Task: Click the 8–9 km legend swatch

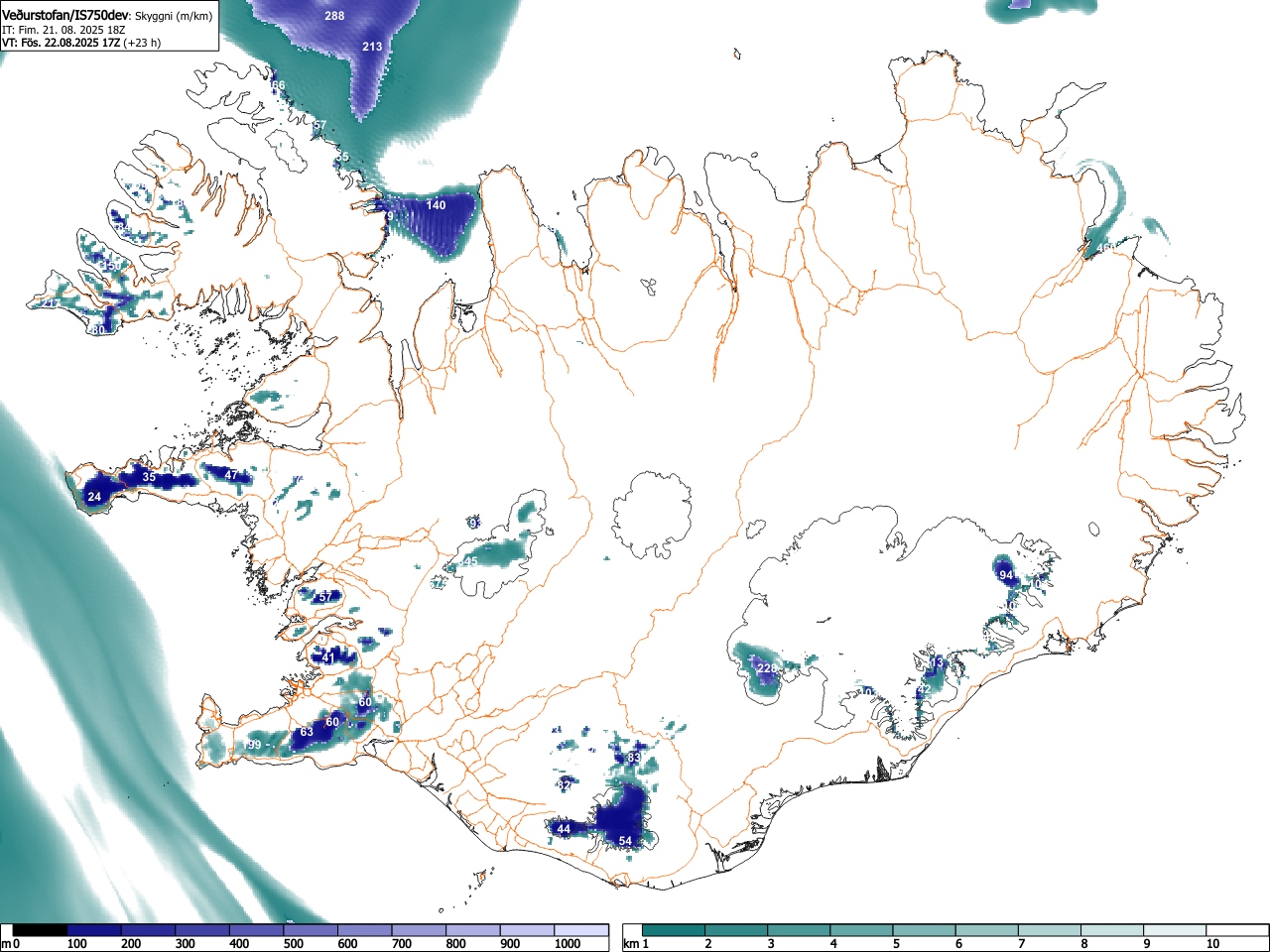Action: pyautogui.click(x=1113, y=930)
